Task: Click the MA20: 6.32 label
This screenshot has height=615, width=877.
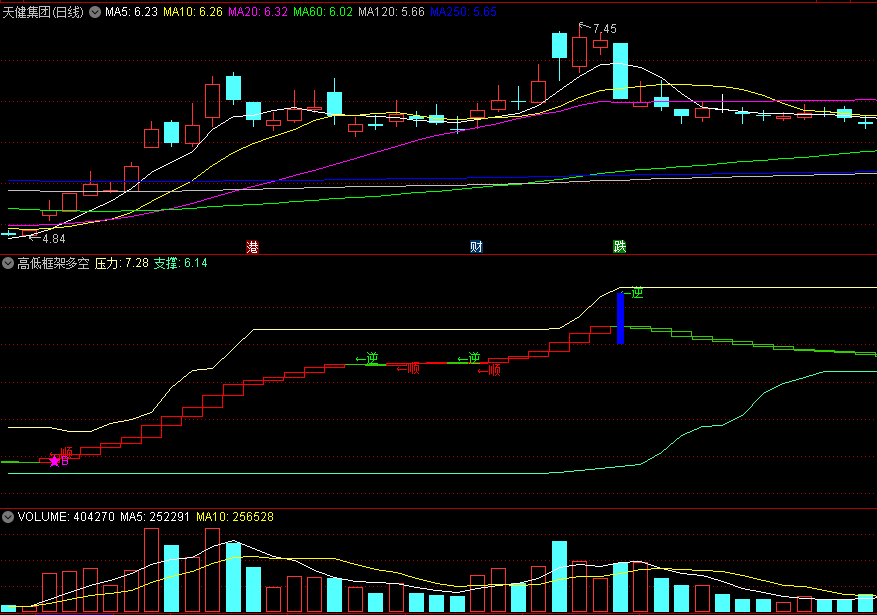Action: pyautogui.click(x=258, y=12)
